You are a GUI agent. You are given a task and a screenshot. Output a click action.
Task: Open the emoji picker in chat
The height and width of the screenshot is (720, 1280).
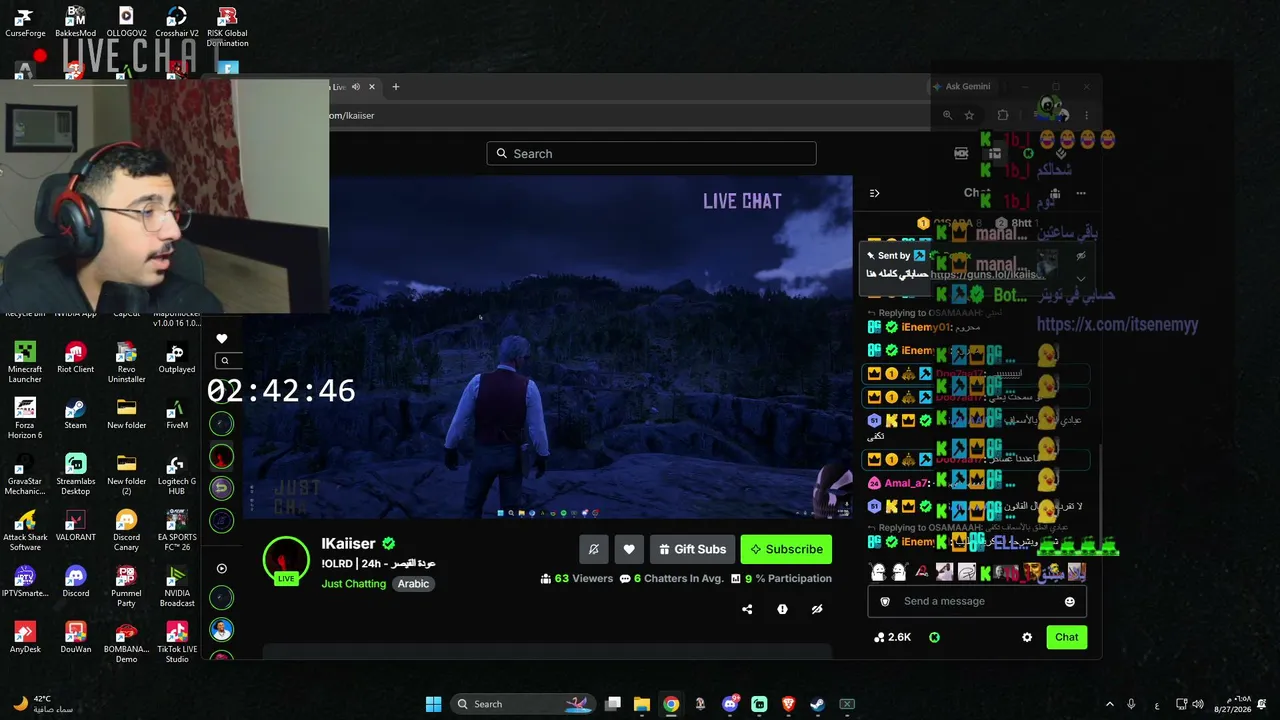coord(1069,602)
